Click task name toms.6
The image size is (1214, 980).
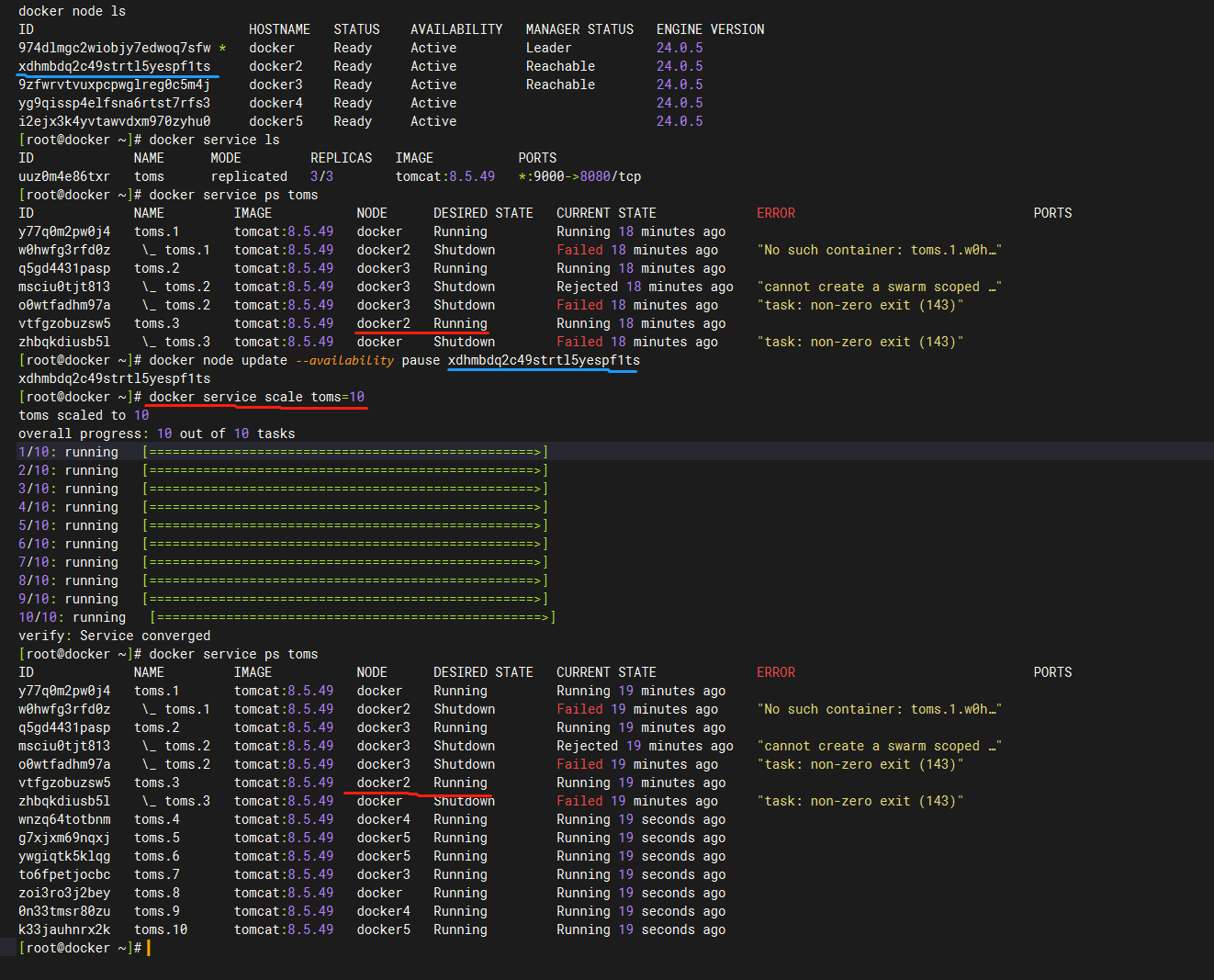tap(157, 856)
